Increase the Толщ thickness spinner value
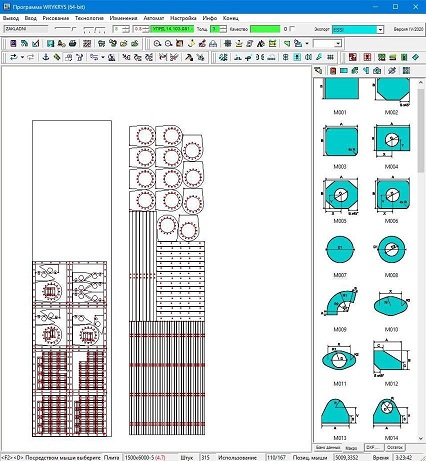Image resolution: width=426 pixels, height=461 pixels. click(223, 27)
